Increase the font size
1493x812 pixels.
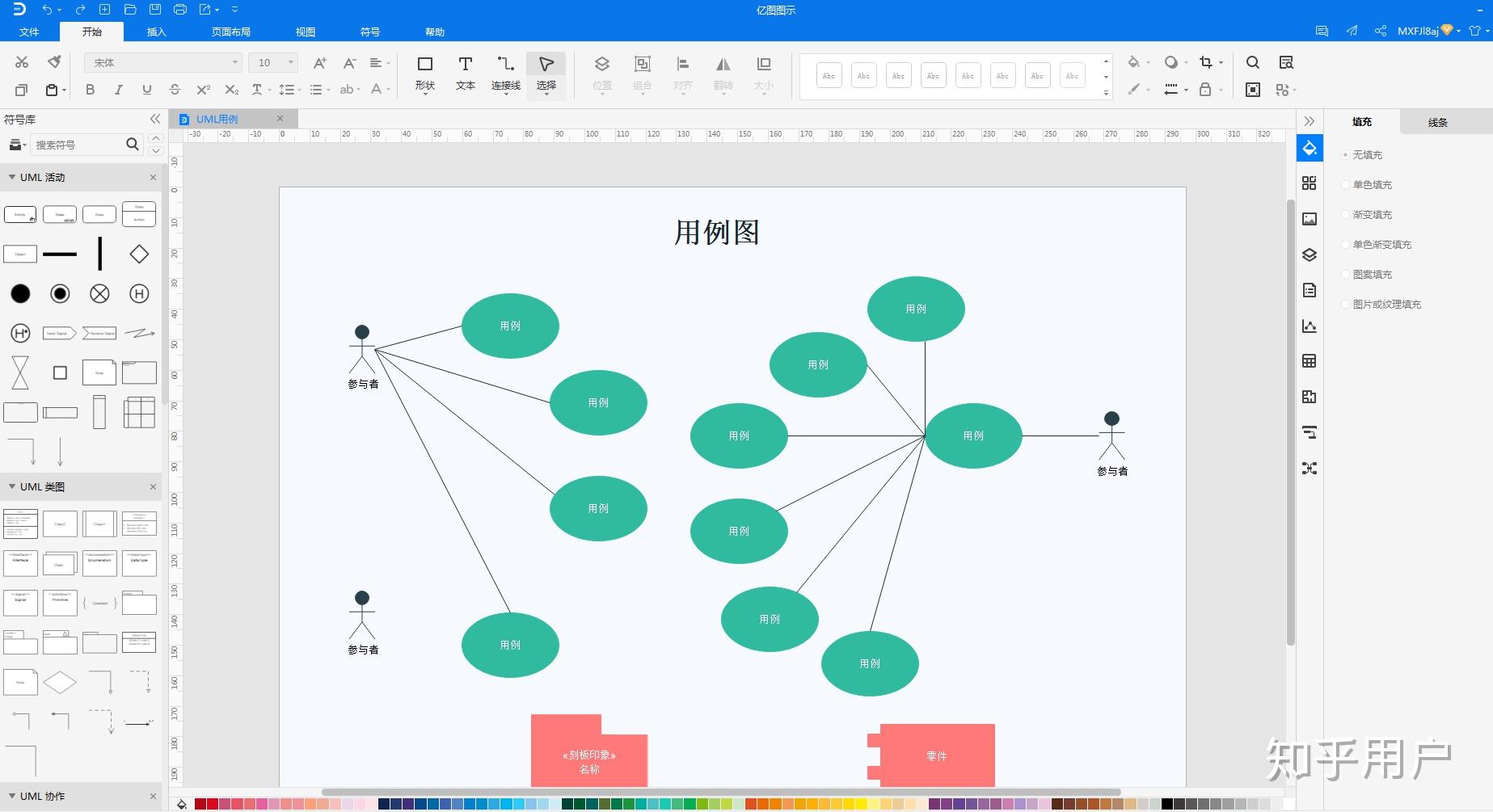pos(319,63)
